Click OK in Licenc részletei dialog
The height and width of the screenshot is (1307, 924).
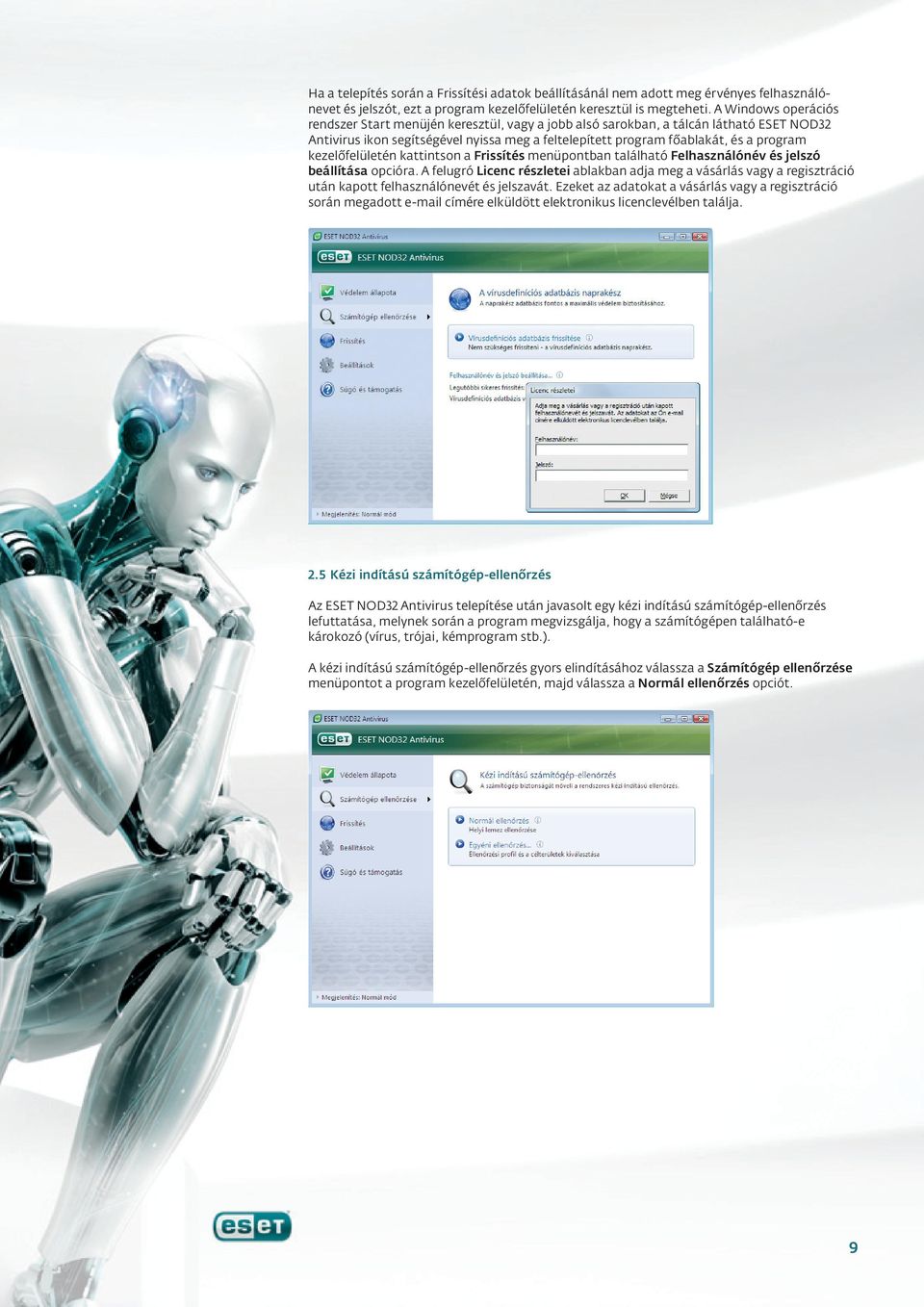(x=624, y=496)
